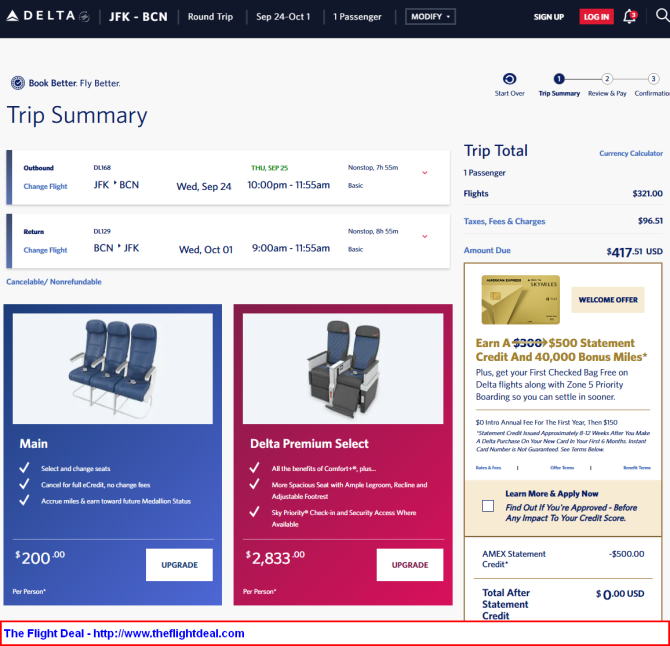
Task: Click 1 Passenger in the header
Action: point(357,17)
